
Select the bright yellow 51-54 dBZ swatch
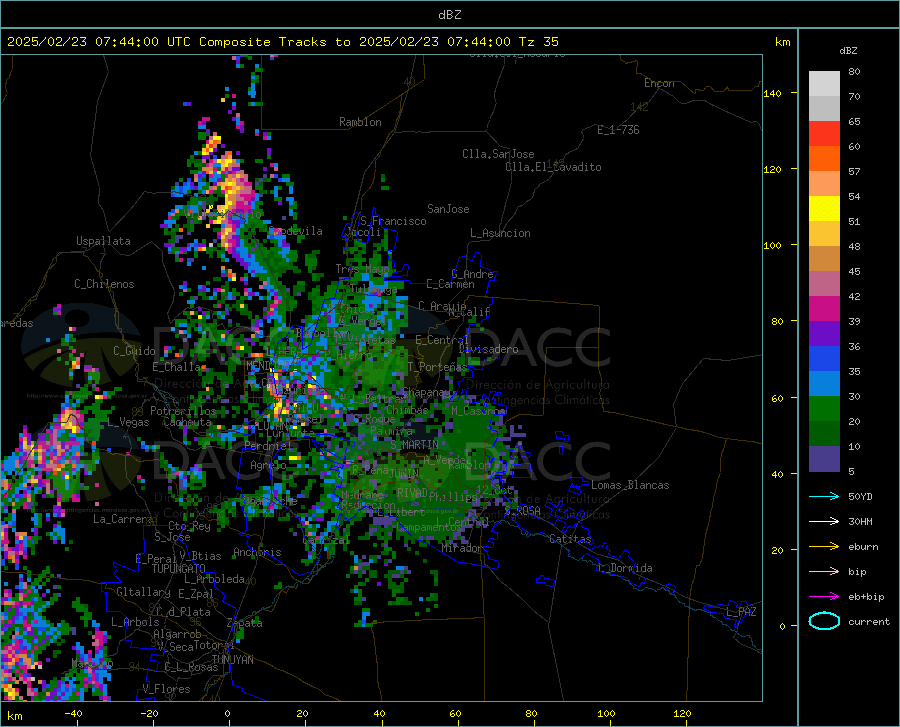point(824,209)
